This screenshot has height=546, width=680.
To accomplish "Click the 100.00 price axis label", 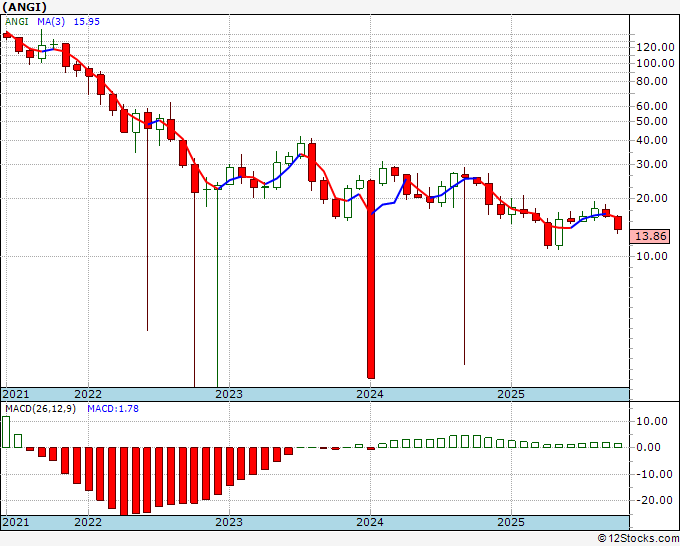I will click(x=655, y=63).
